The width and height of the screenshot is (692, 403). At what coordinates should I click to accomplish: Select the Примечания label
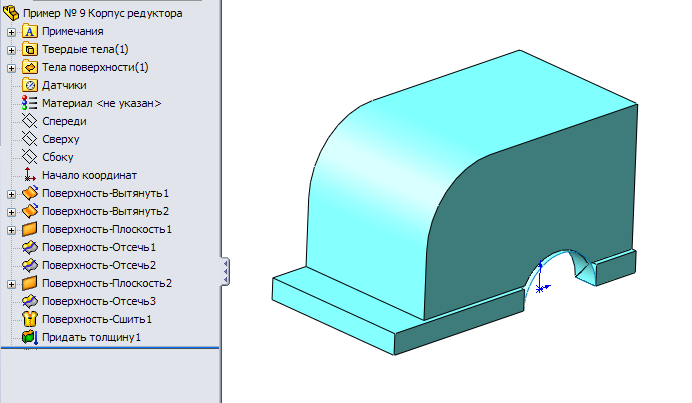point(73,31)
